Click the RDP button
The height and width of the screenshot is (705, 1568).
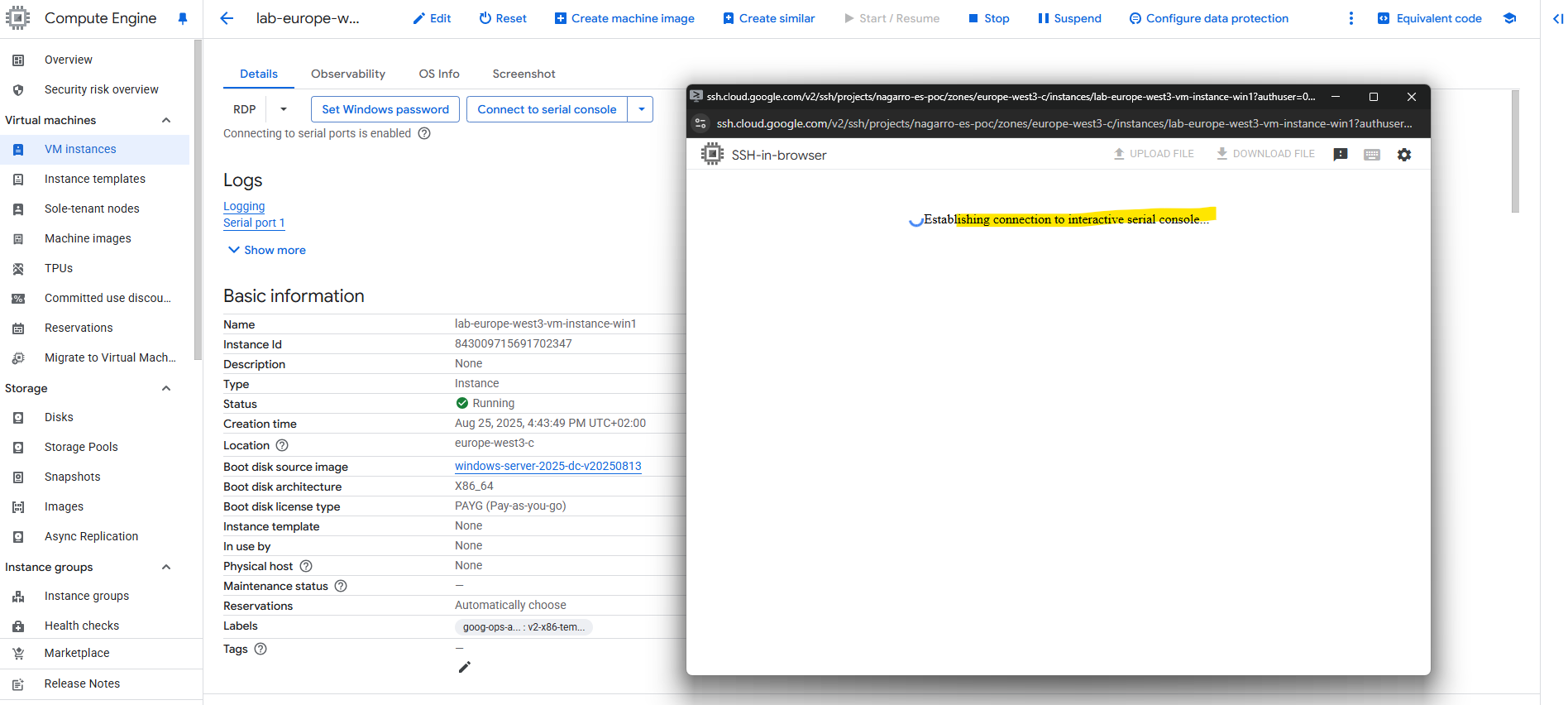245,109
